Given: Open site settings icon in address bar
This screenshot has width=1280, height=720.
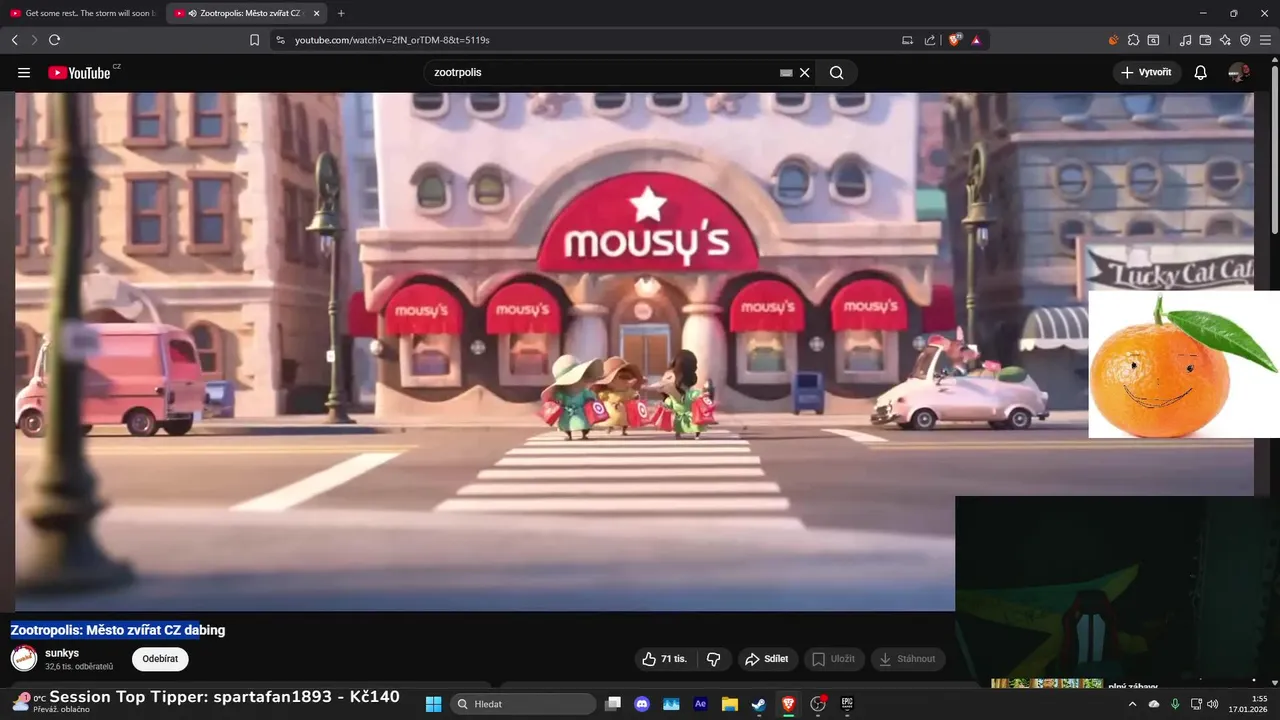Looking at the screenshot, I should click(x=281, y=40).
